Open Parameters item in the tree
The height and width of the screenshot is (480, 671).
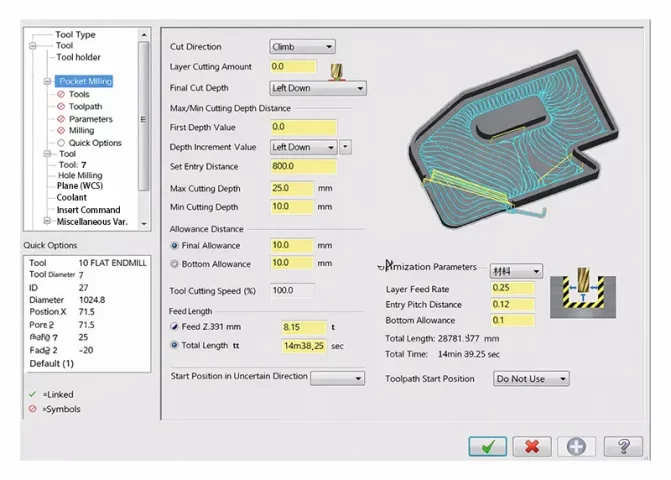click(91, 119)
